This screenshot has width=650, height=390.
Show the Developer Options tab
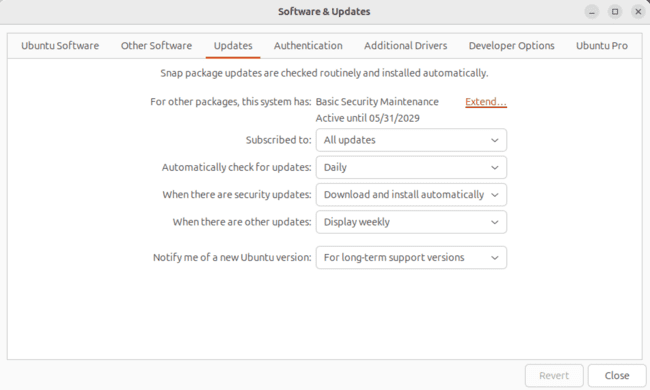tap(512, 46)
